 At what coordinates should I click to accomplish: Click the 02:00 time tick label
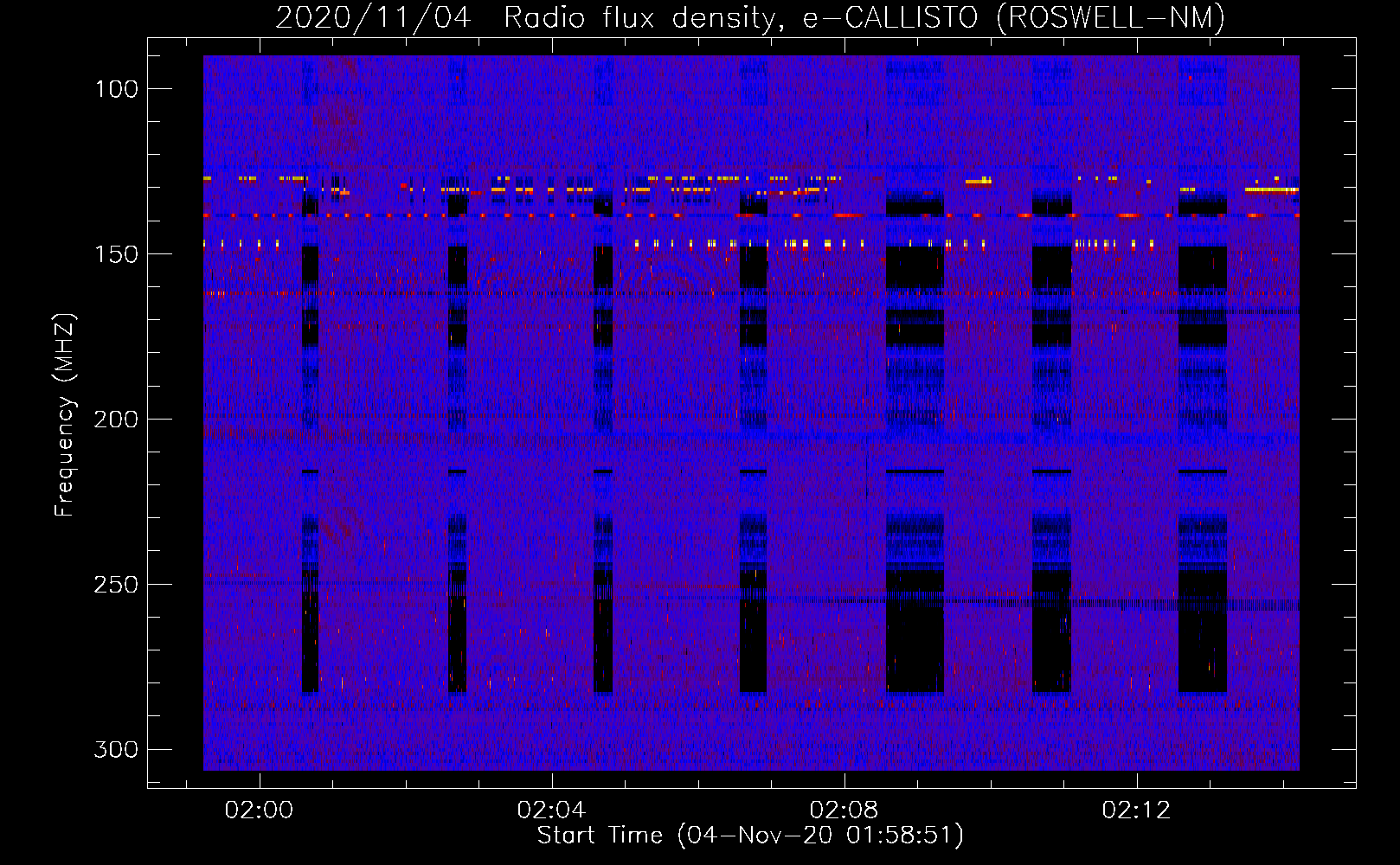coord(259,811)
